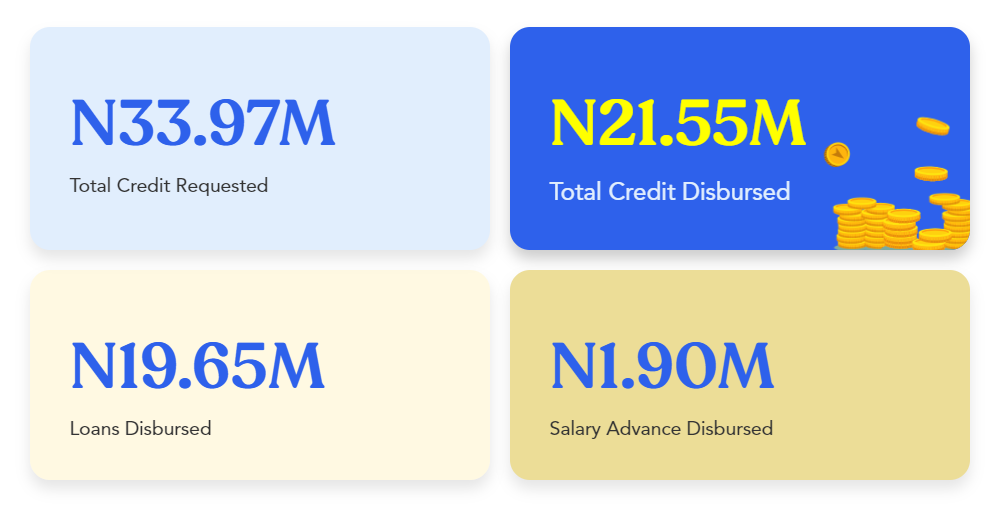Image resolution: width=1002 pixels, height=522 pixels.
Task: Click the N19.65M loans amount
Action: pyautogui.click(x=197, y=366)
